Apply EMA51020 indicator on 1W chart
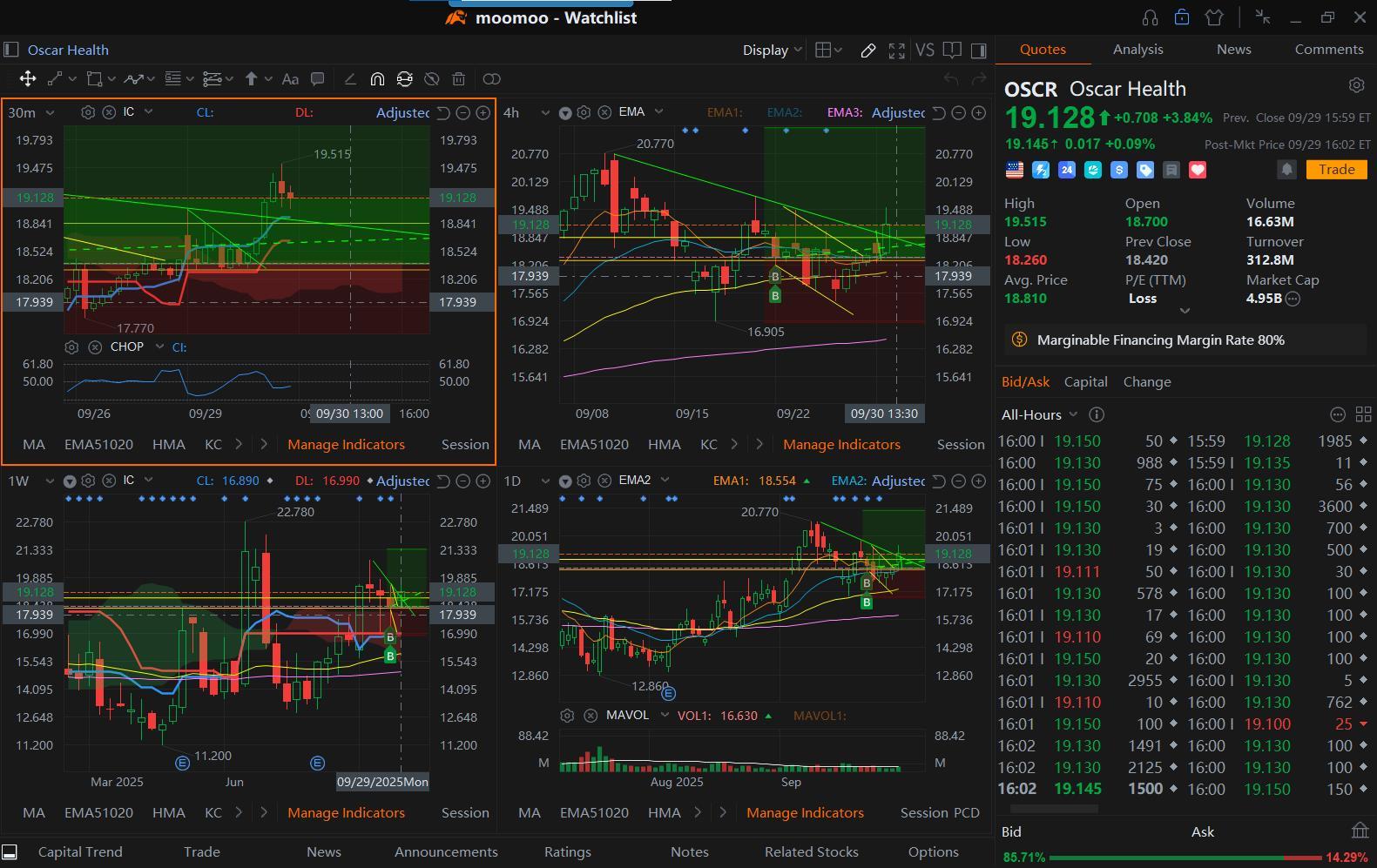 coord(98,813)
